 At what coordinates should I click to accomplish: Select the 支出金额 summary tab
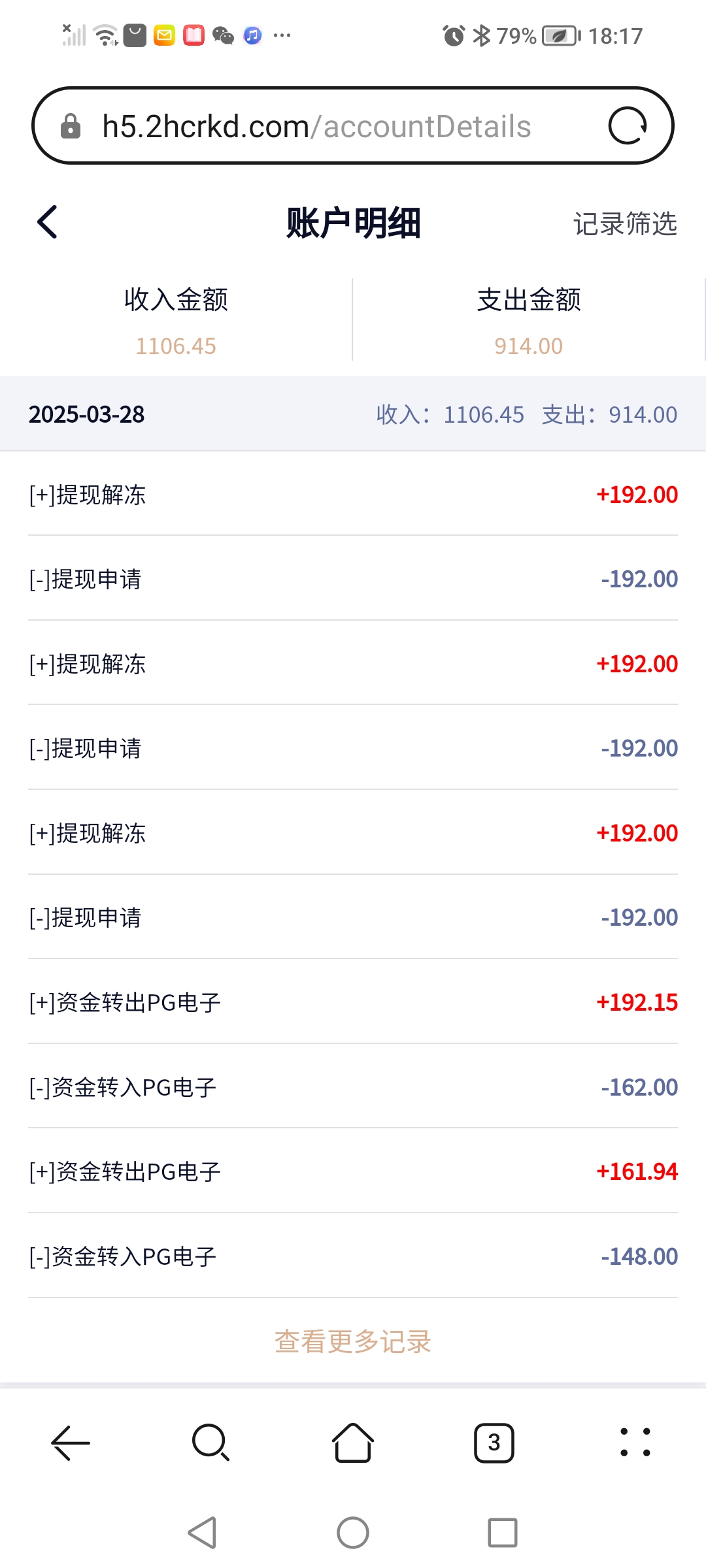[529, 320]
